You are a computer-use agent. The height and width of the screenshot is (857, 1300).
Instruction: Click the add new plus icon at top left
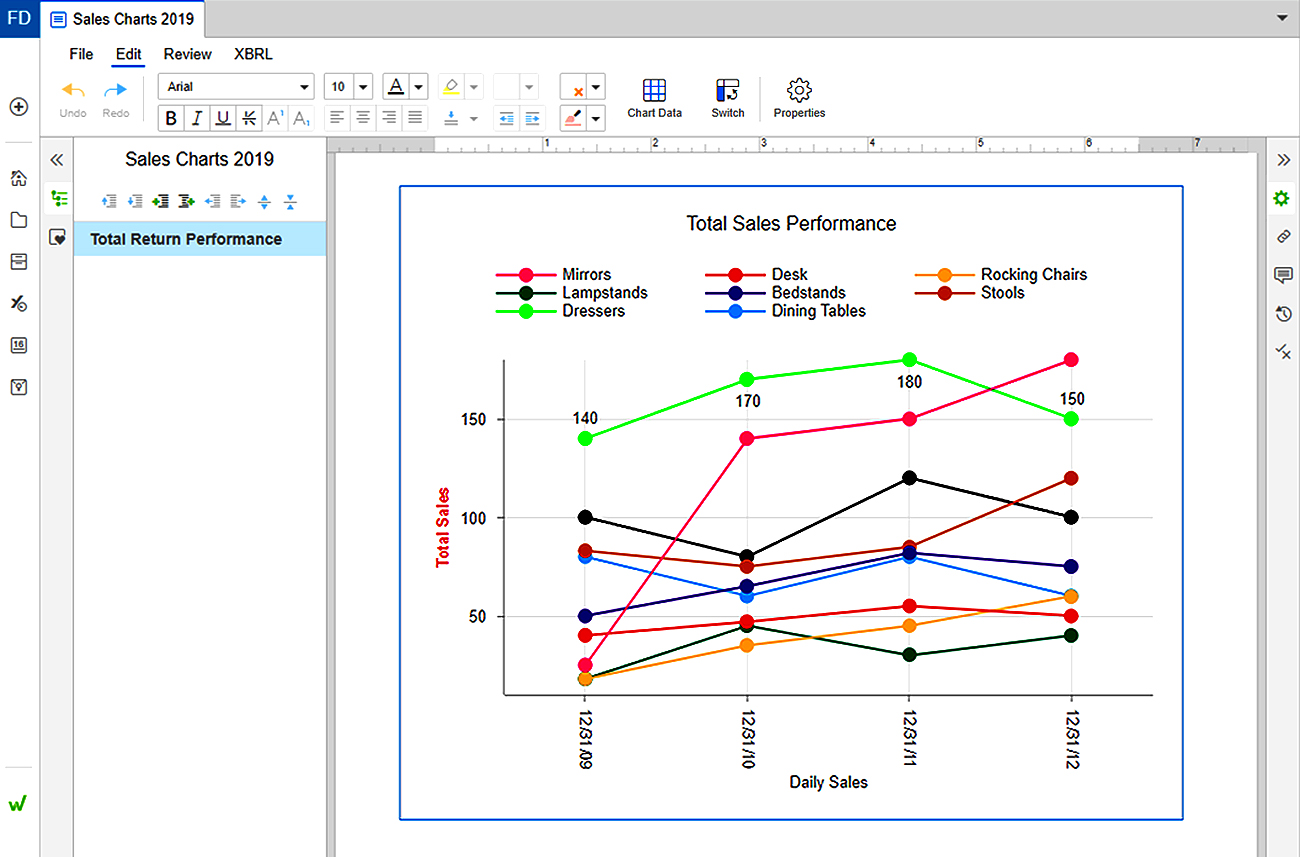point(18,107)
